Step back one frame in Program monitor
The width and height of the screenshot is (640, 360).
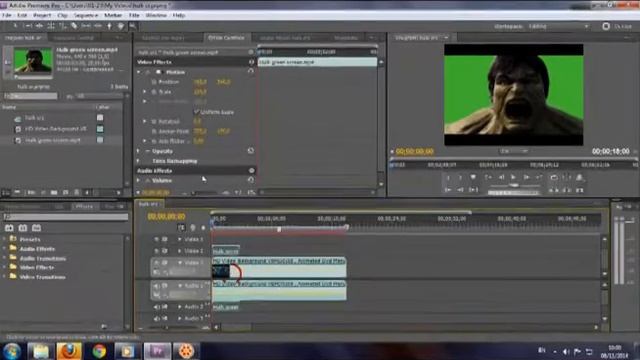pyautogui.click(x=501, y=177)
